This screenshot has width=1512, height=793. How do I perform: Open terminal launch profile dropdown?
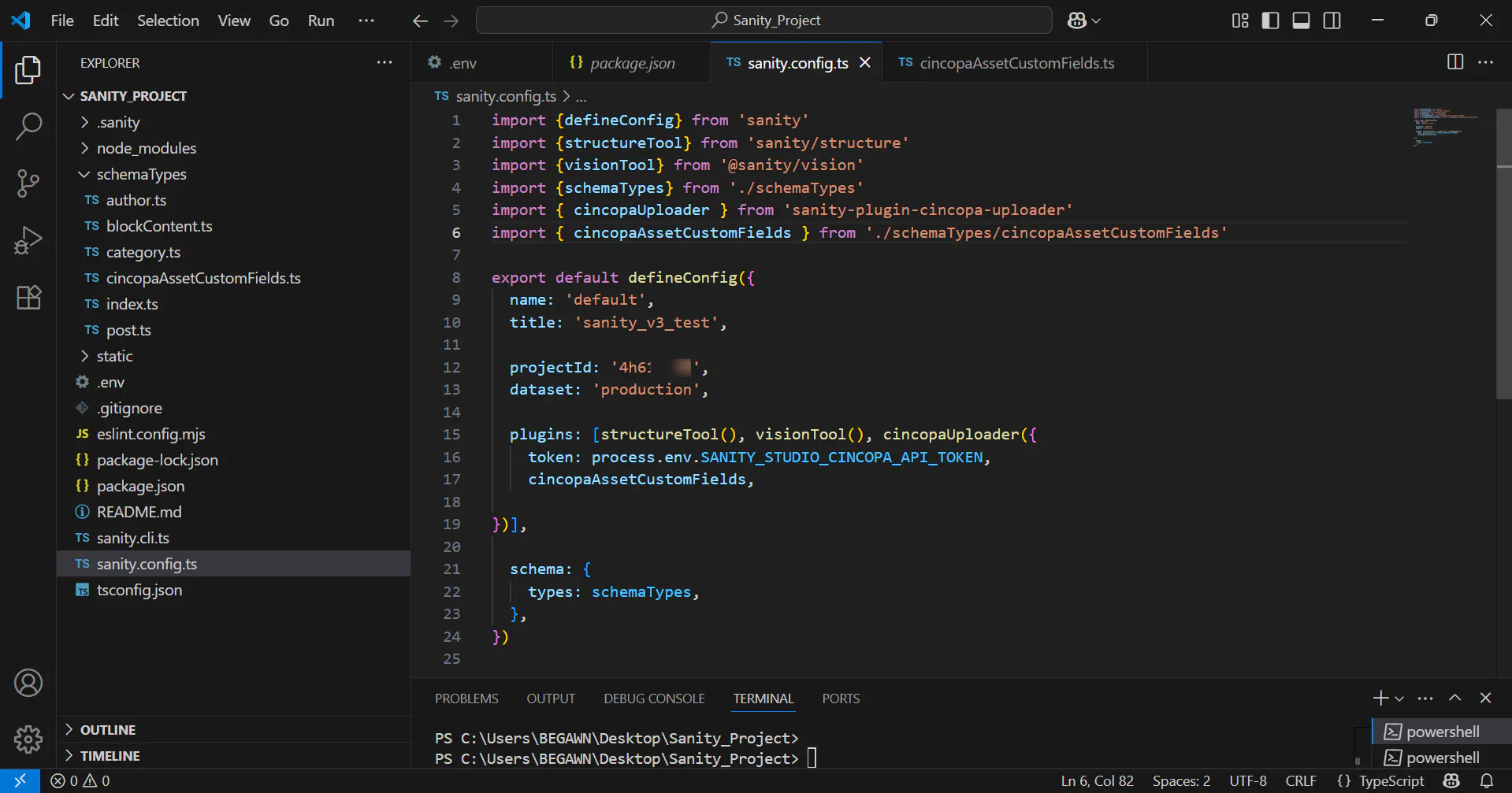tap(1399, 699)
